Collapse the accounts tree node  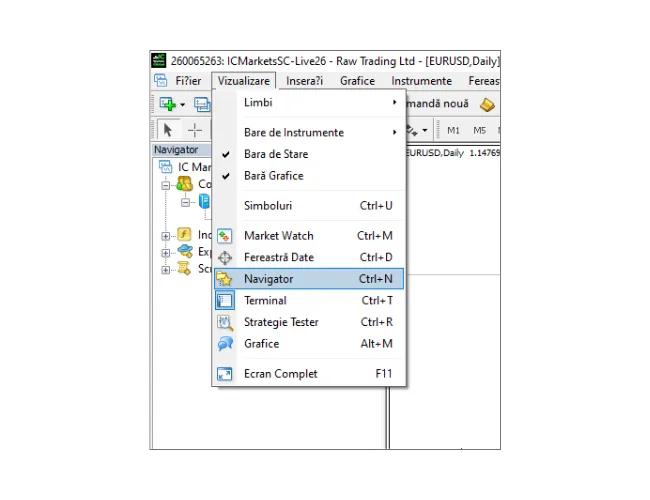pos(165,185)
